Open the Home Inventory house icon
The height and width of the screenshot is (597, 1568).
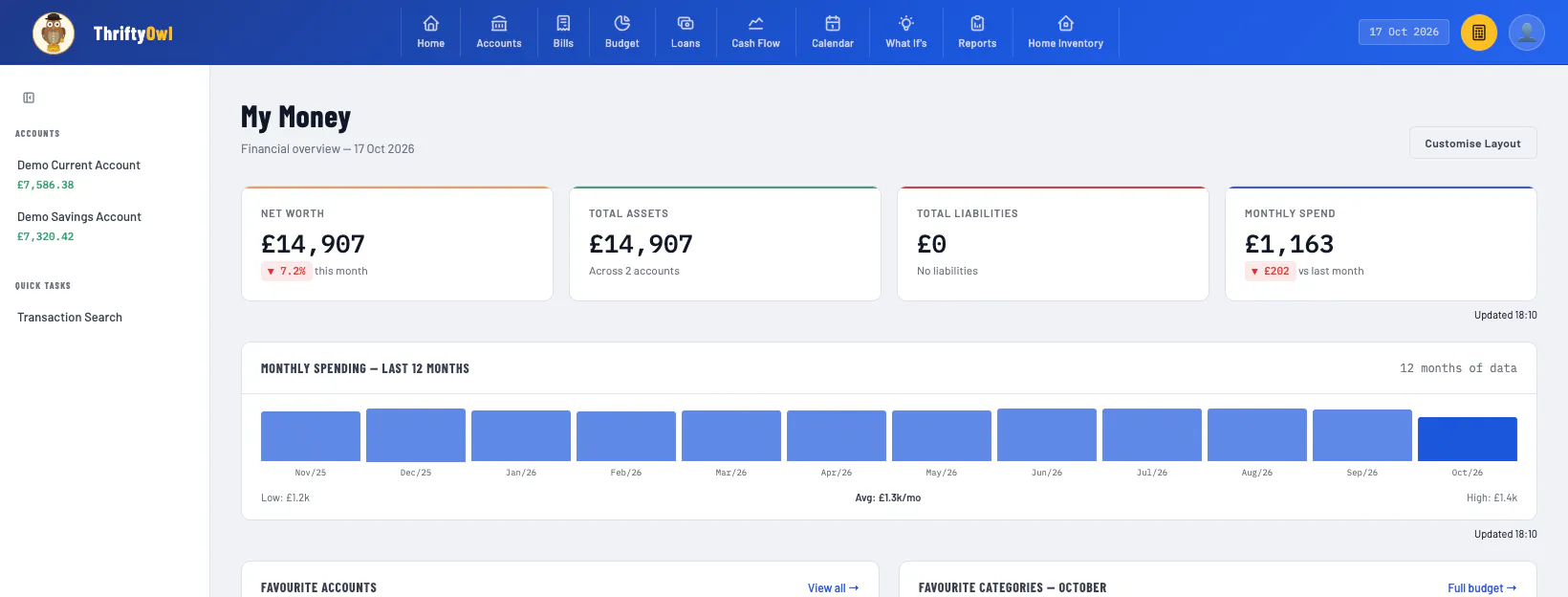pos(1066,23)
